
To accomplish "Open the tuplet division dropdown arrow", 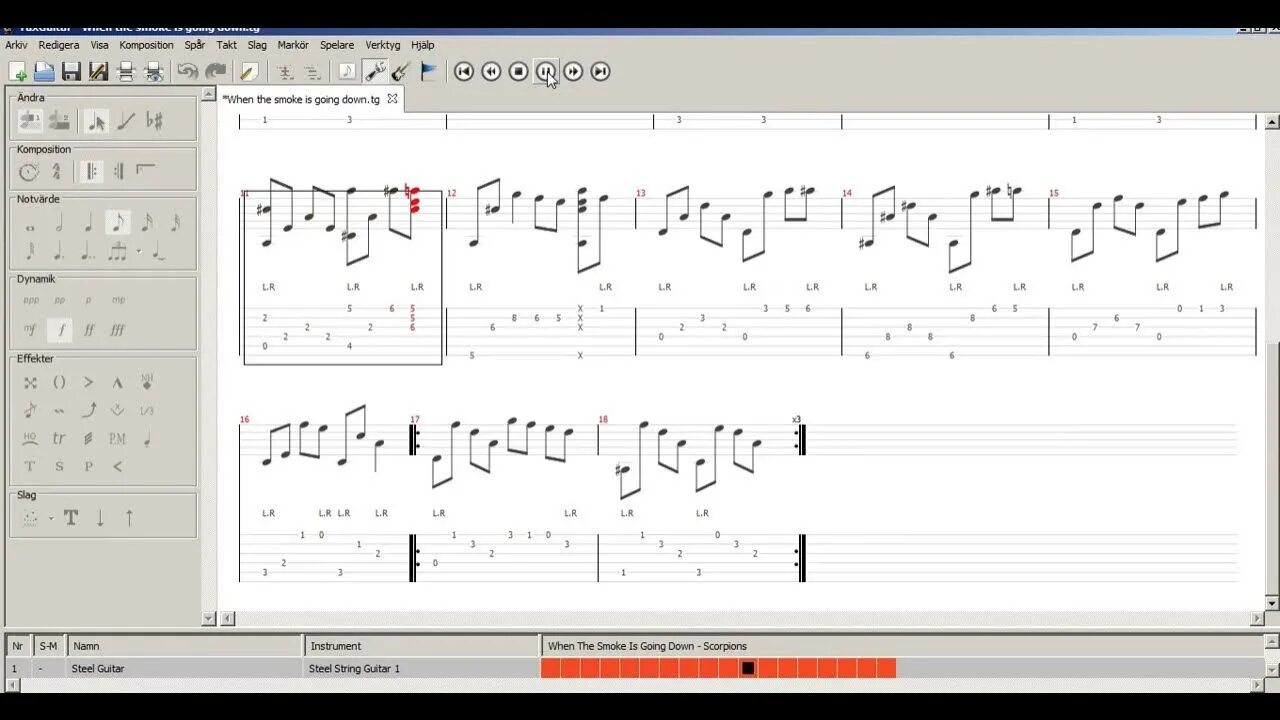I will (139, 252).
